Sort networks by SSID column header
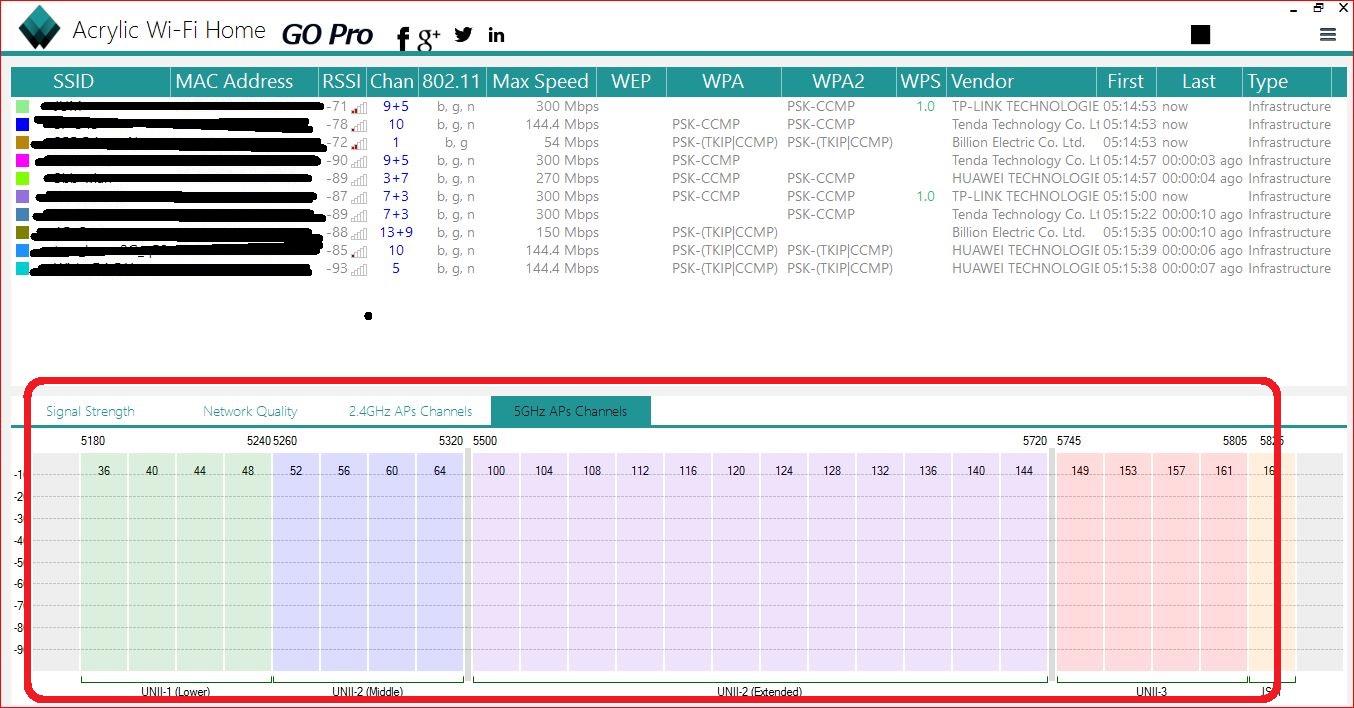Image resolution: width=1354 pixels, height=708 pixels. pyautogui.click(x=88, y=82)
